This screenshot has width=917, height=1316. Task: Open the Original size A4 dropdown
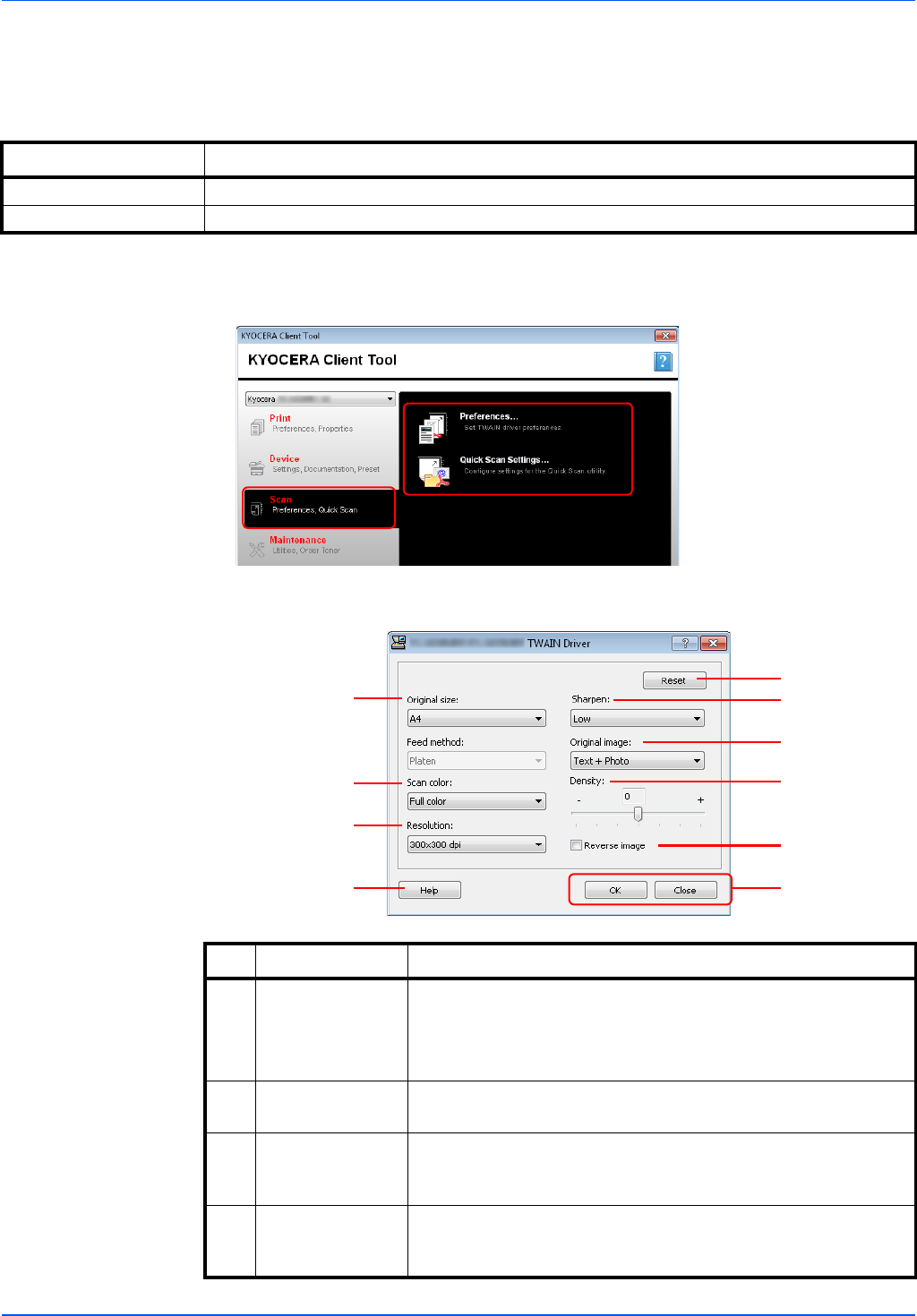(x=476, y=718)
